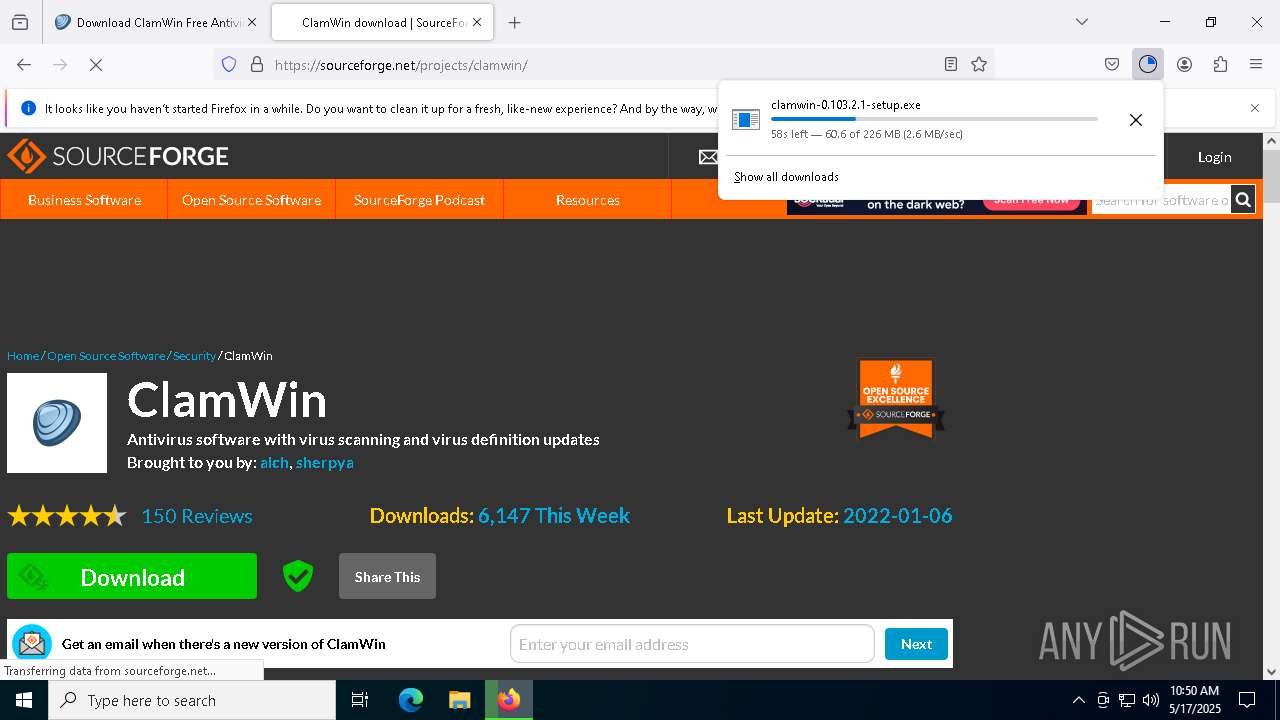Open 150 Reviews link
This screenshot has width=1280, height=720.
pos(197,516)
